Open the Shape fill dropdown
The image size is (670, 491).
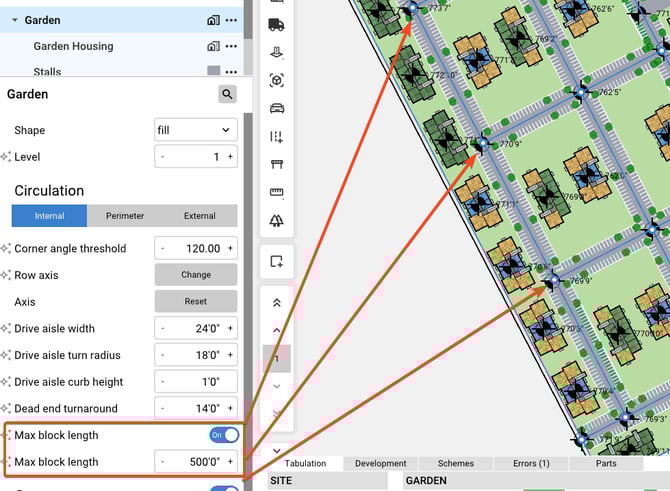(195, 130)
